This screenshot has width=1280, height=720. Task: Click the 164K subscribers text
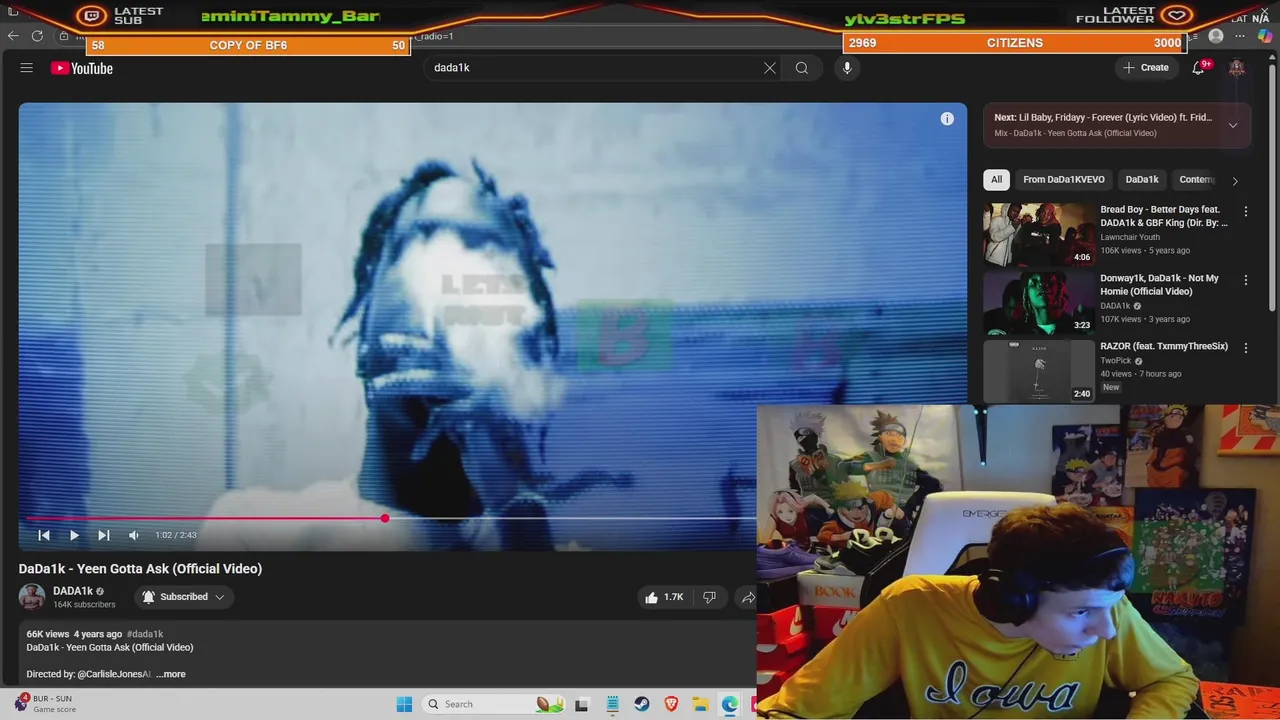pos(84,605)
